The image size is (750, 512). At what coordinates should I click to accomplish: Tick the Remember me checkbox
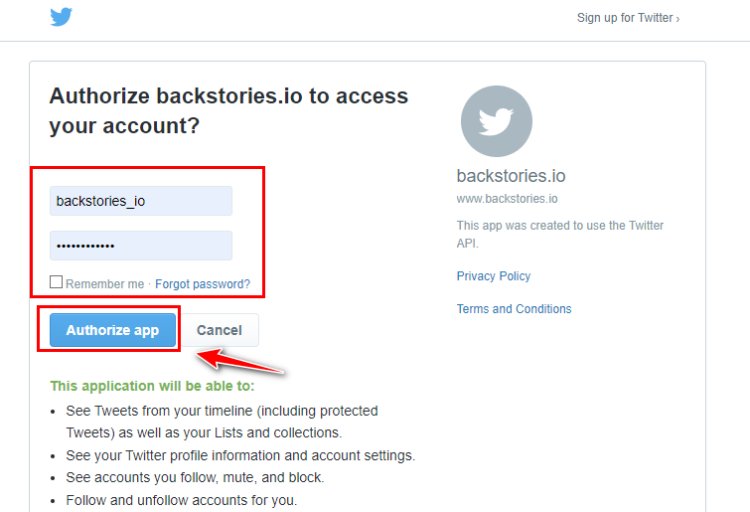click(x=56, y=282)
